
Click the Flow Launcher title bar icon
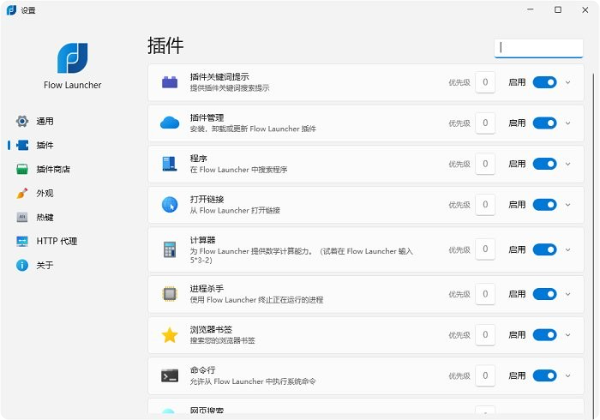coord(11,10)
